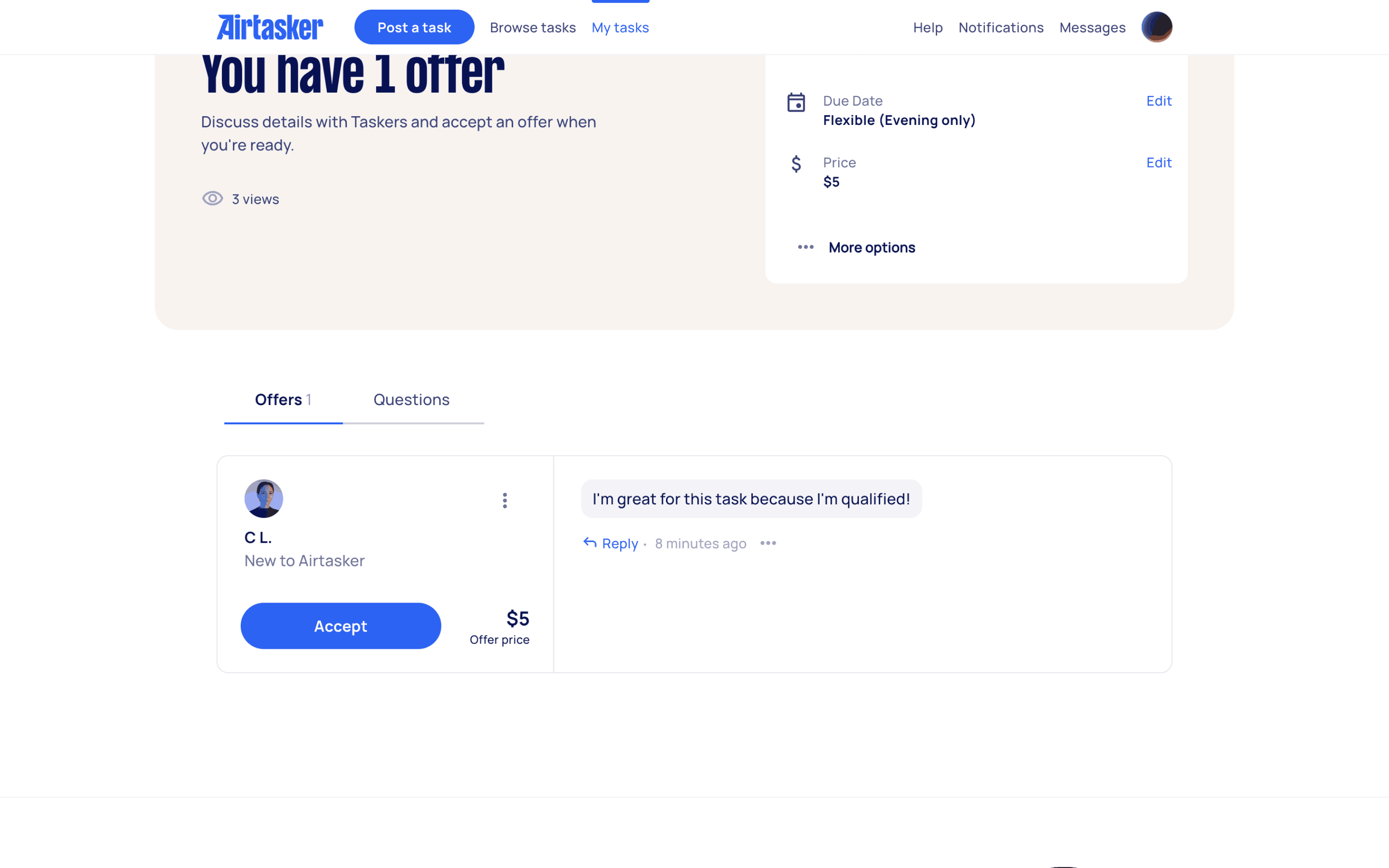Click the Airtasker logo
The image size is (1389, 868).
[270, 27]
